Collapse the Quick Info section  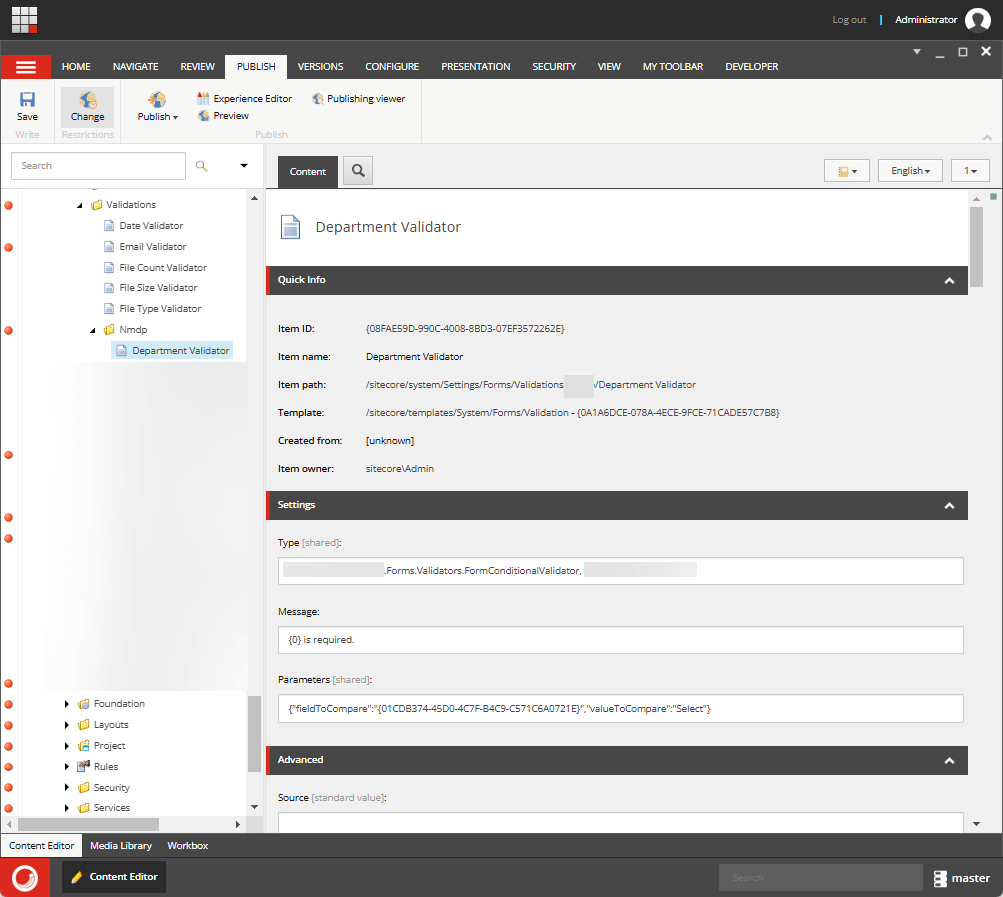pos(948,281)
